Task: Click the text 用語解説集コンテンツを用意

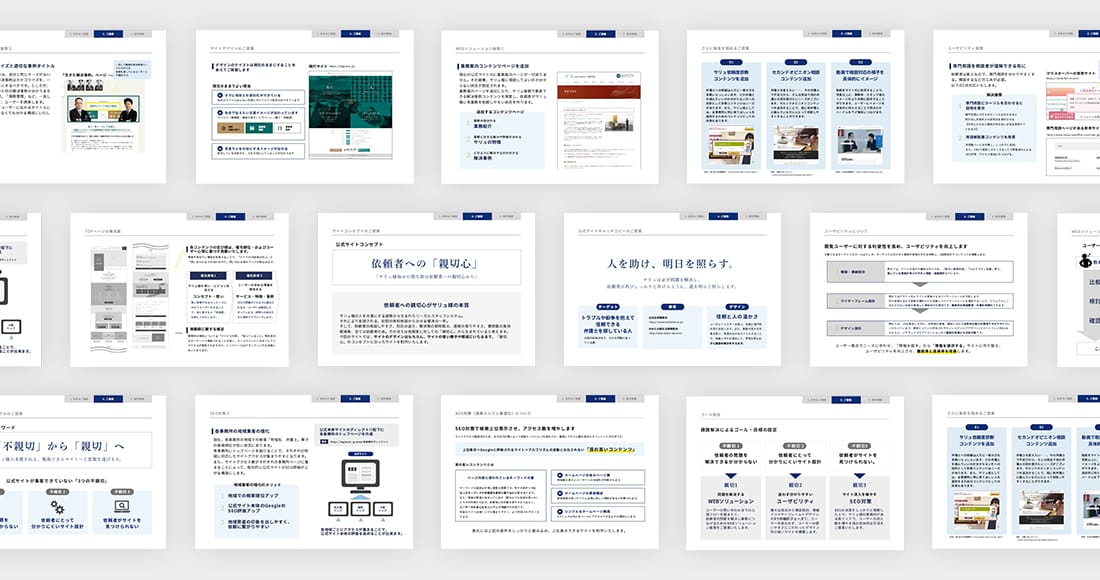Action: click(991, 137)
